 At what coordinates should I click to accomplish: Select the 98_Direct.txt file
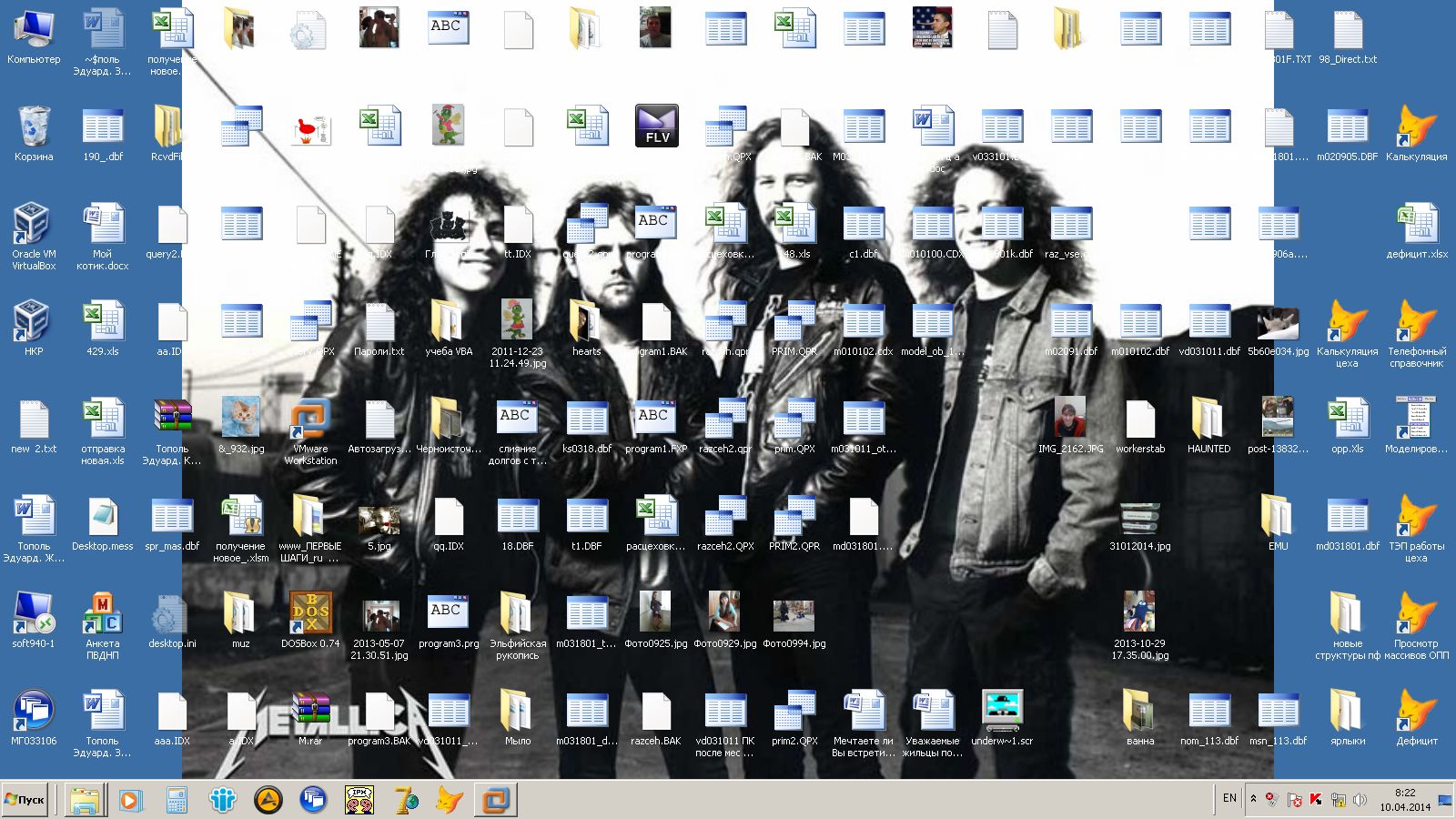tap(1348, 36)
